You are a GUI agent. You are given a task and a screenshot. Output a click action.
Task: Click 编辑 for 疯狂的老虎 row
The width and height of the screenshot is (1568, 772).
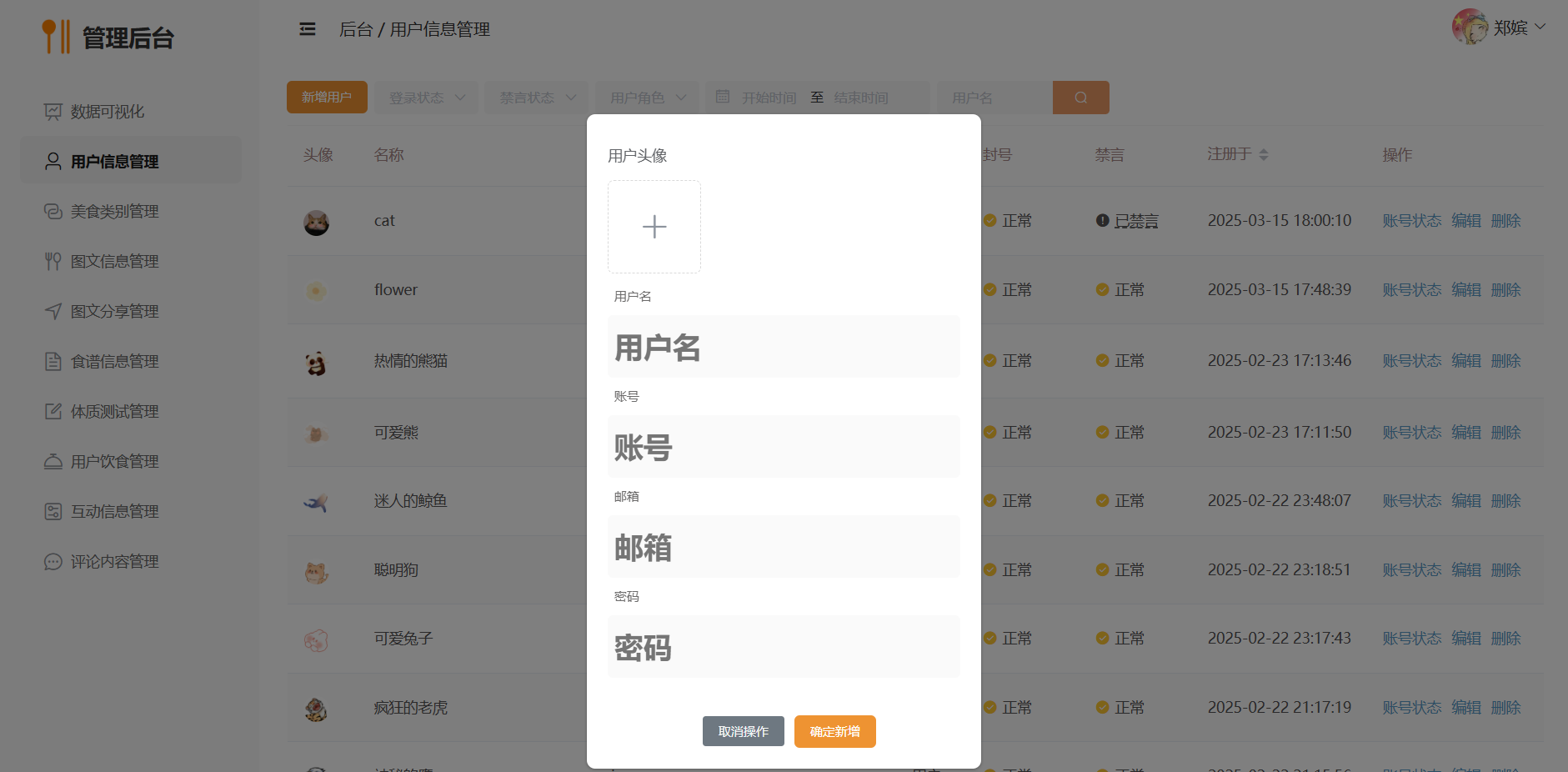(x=1466, y=708)
